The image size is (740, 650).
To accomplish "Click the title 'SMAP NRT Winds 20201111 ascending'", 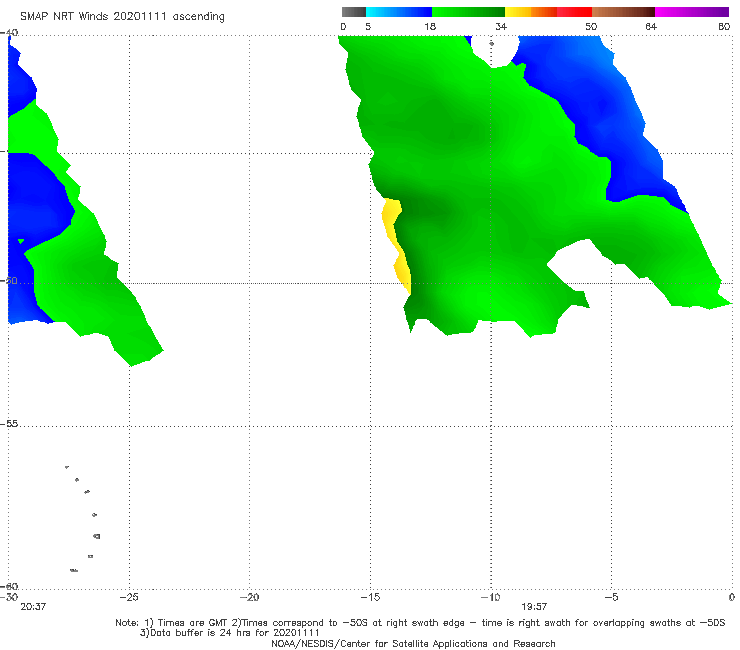I will tap(122, 17).
